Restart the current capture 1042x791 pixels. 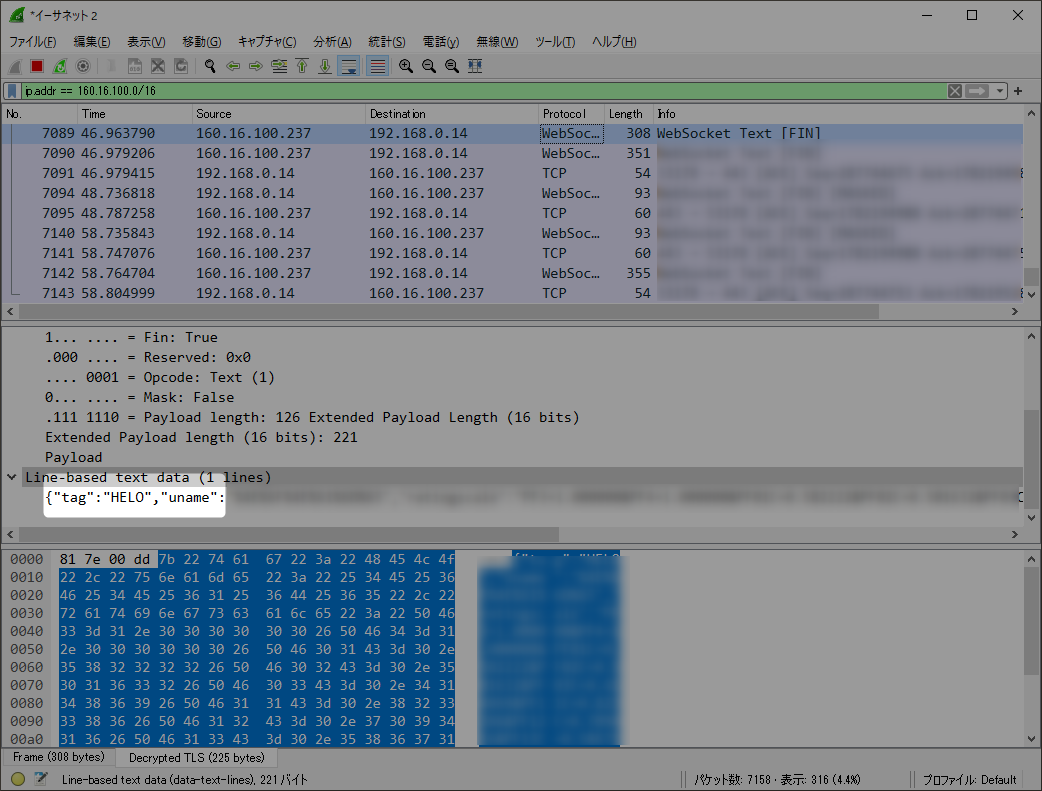coord(60,66)
